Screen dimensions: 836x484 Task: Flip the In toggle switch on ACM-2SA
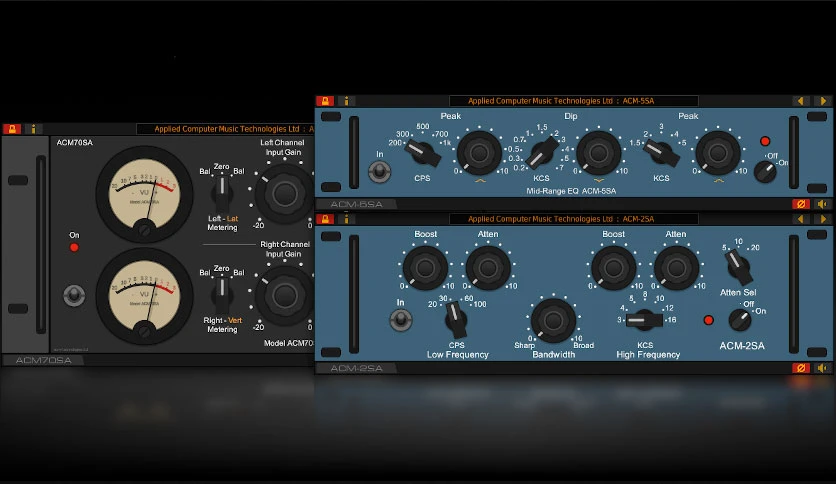tap(400, 320)
